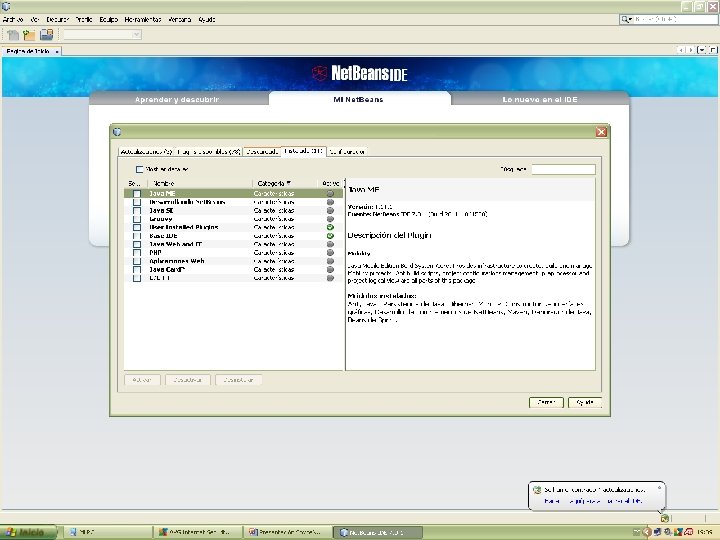Click the Windows Inicio start button
Screen dimensions: 720x540
(28, 532)
